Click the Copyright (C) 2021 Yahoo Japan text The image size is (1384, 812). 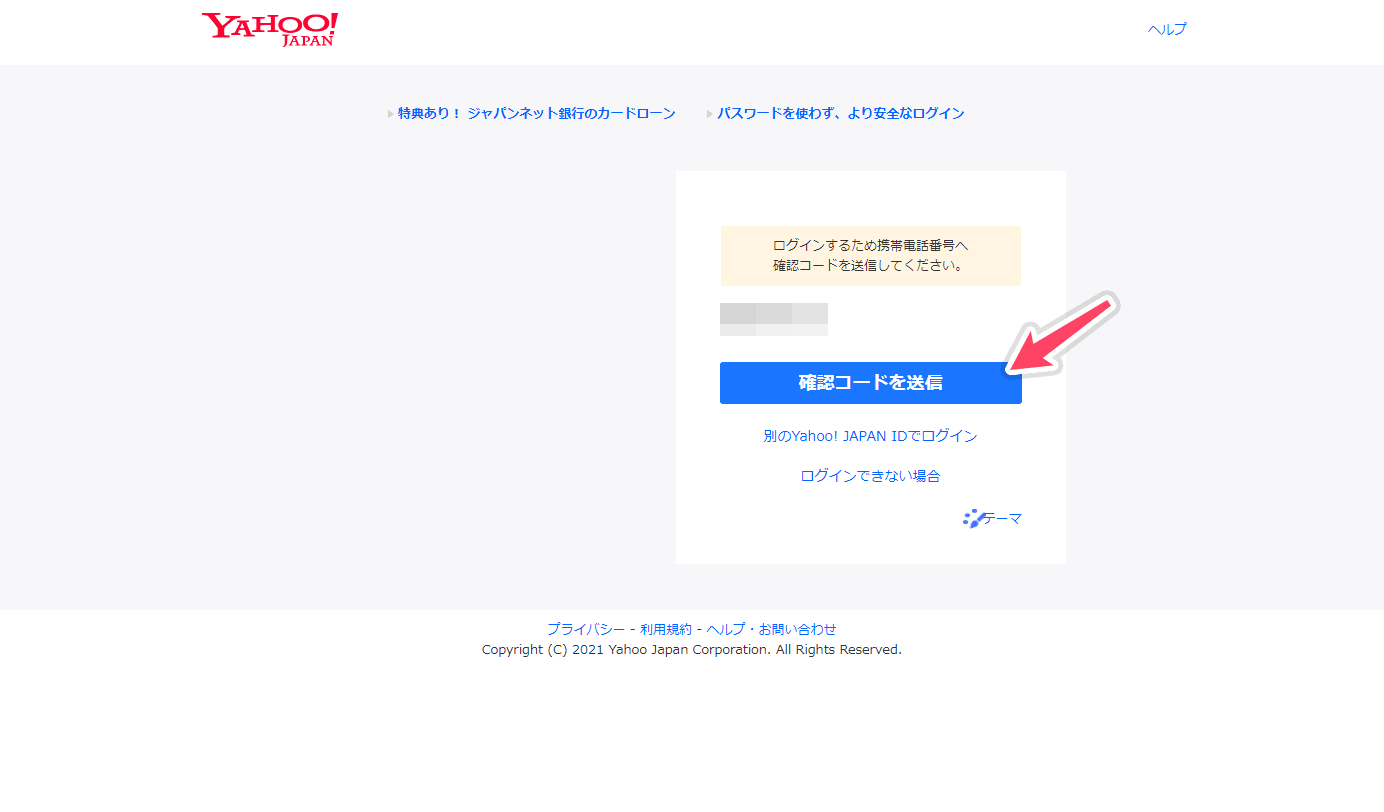click(x=691, y=650)
